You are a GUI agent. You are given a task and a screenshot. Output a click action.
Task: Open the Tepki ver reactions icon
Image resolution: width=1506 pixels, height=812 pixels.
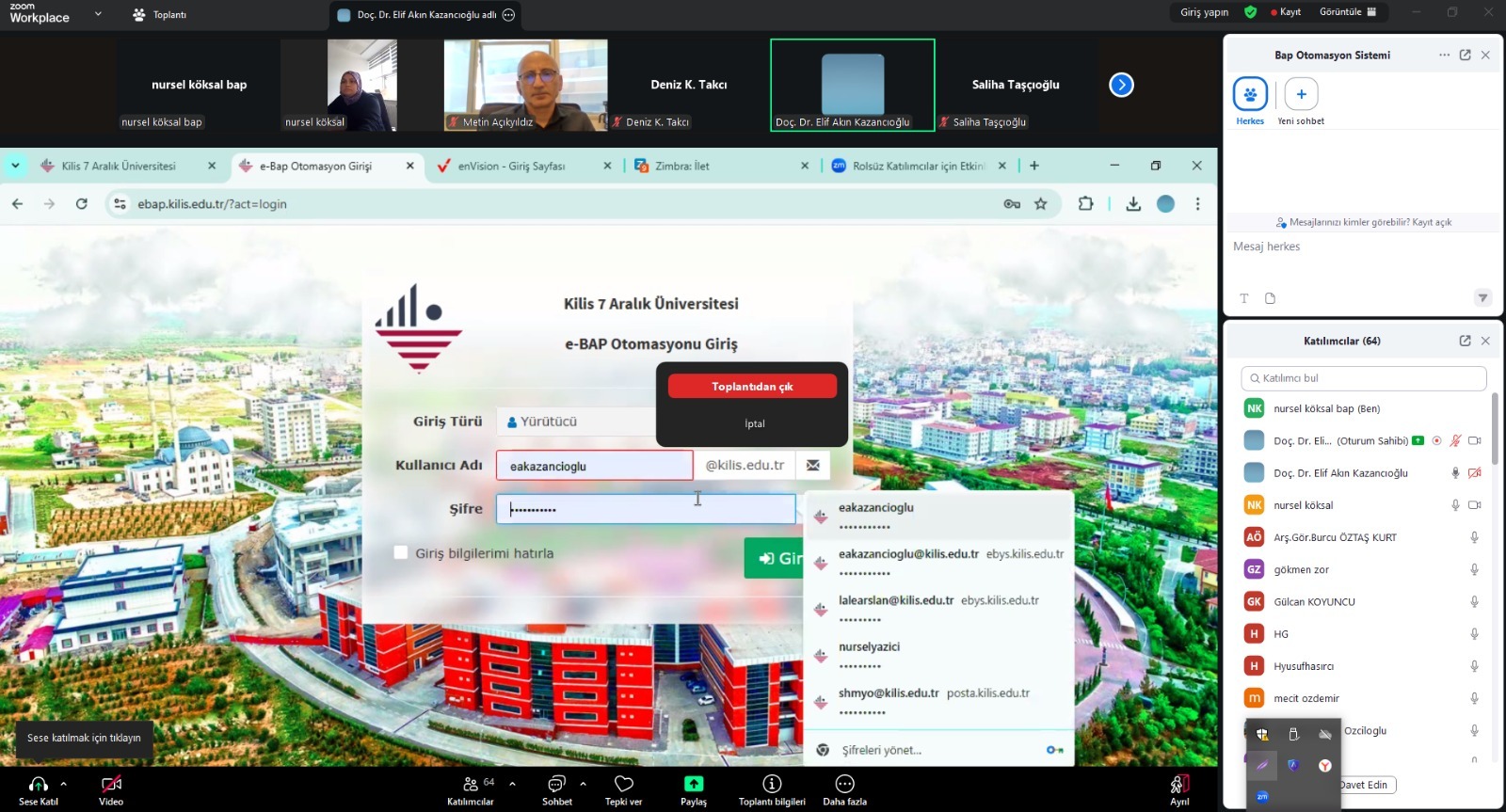[623, 784]
